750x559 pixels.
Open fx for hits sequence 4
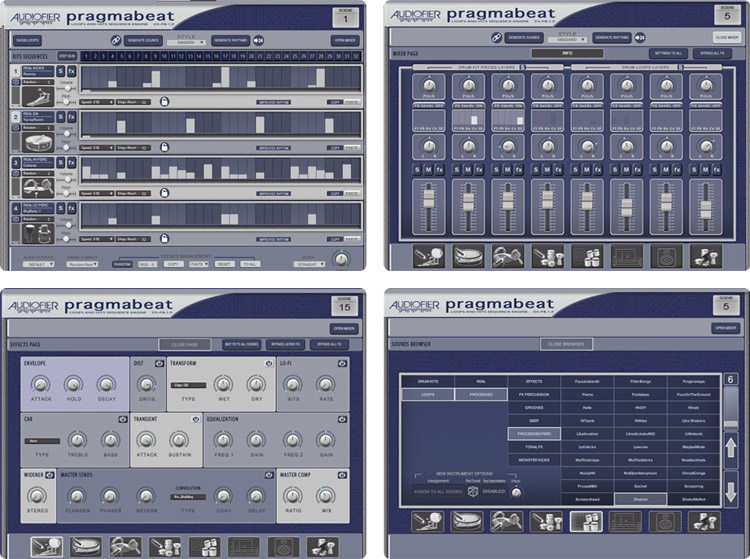[72, 208]
